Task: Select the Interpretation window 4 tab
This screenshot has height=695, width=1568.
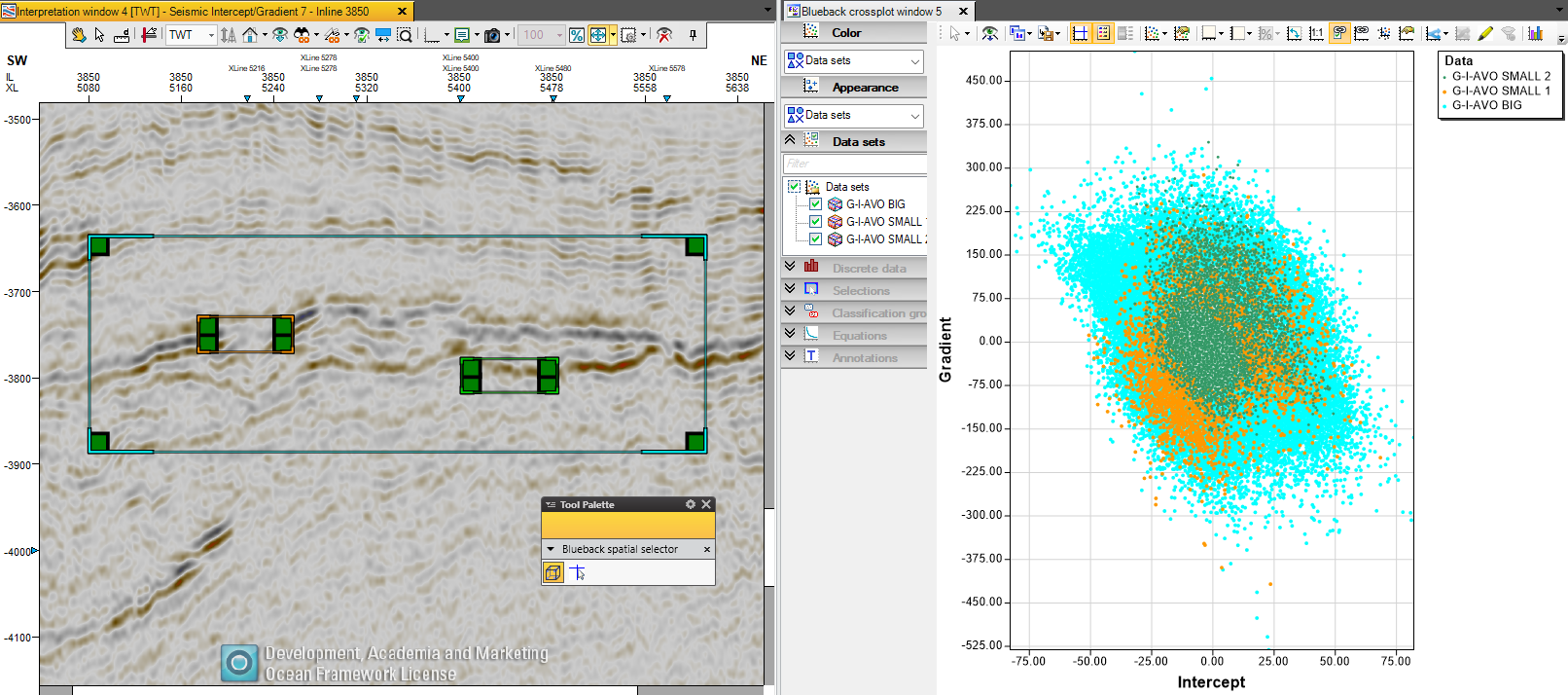Action: click(x=194, y=12)
